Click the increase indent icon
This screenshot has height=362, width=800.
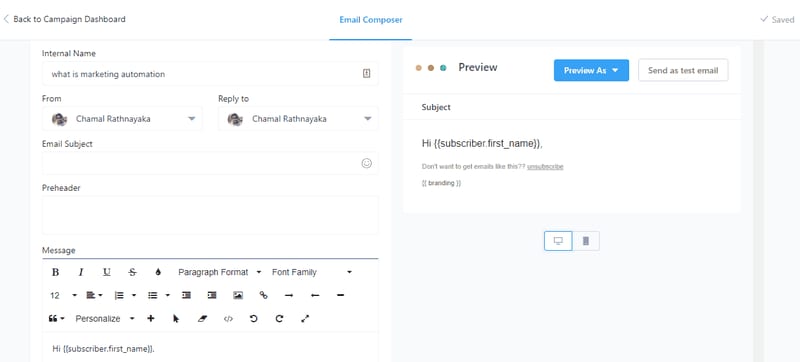[x=212, y=295]
